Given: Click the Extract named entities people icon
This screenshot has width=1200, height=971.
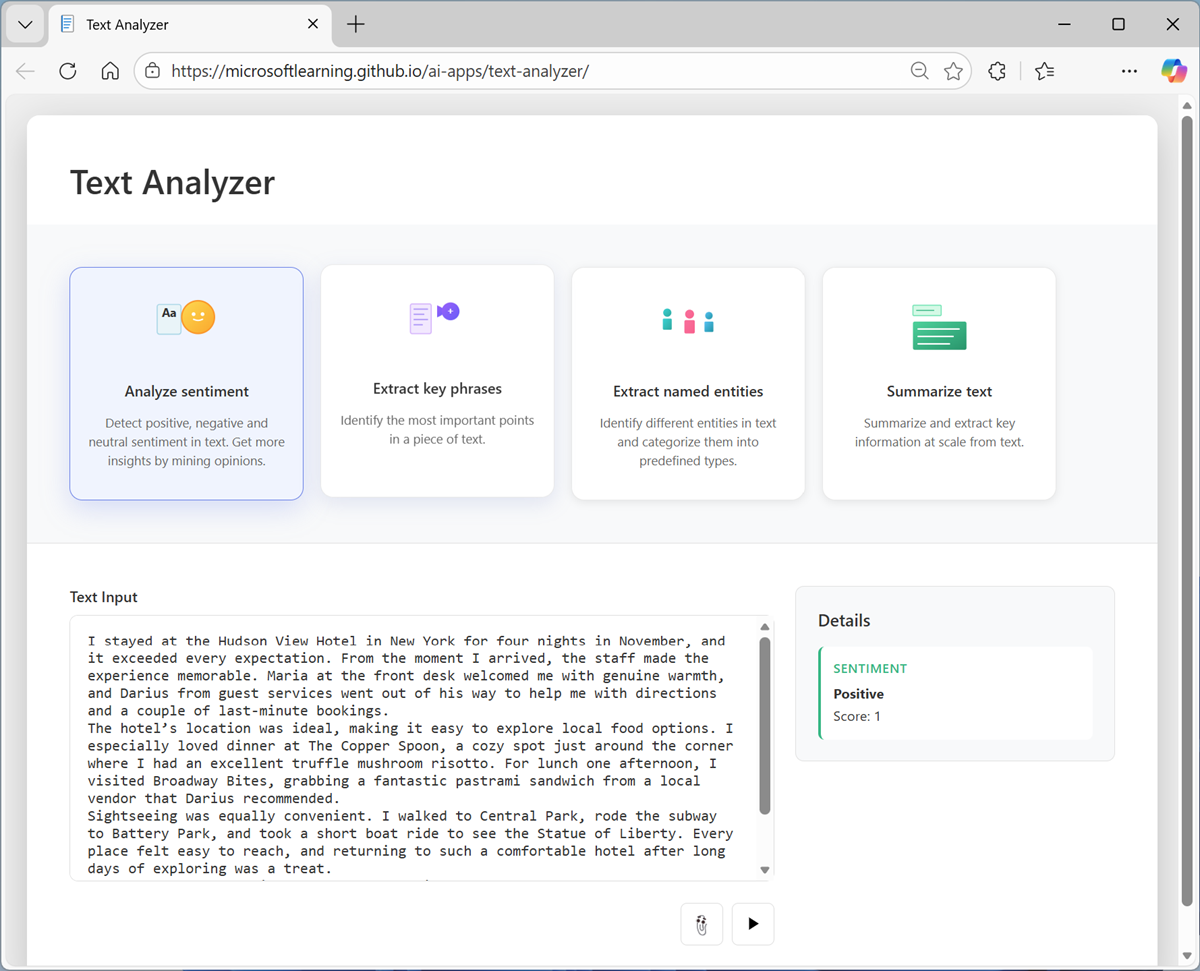Looking at the screenshot, I should click(687, 320).
